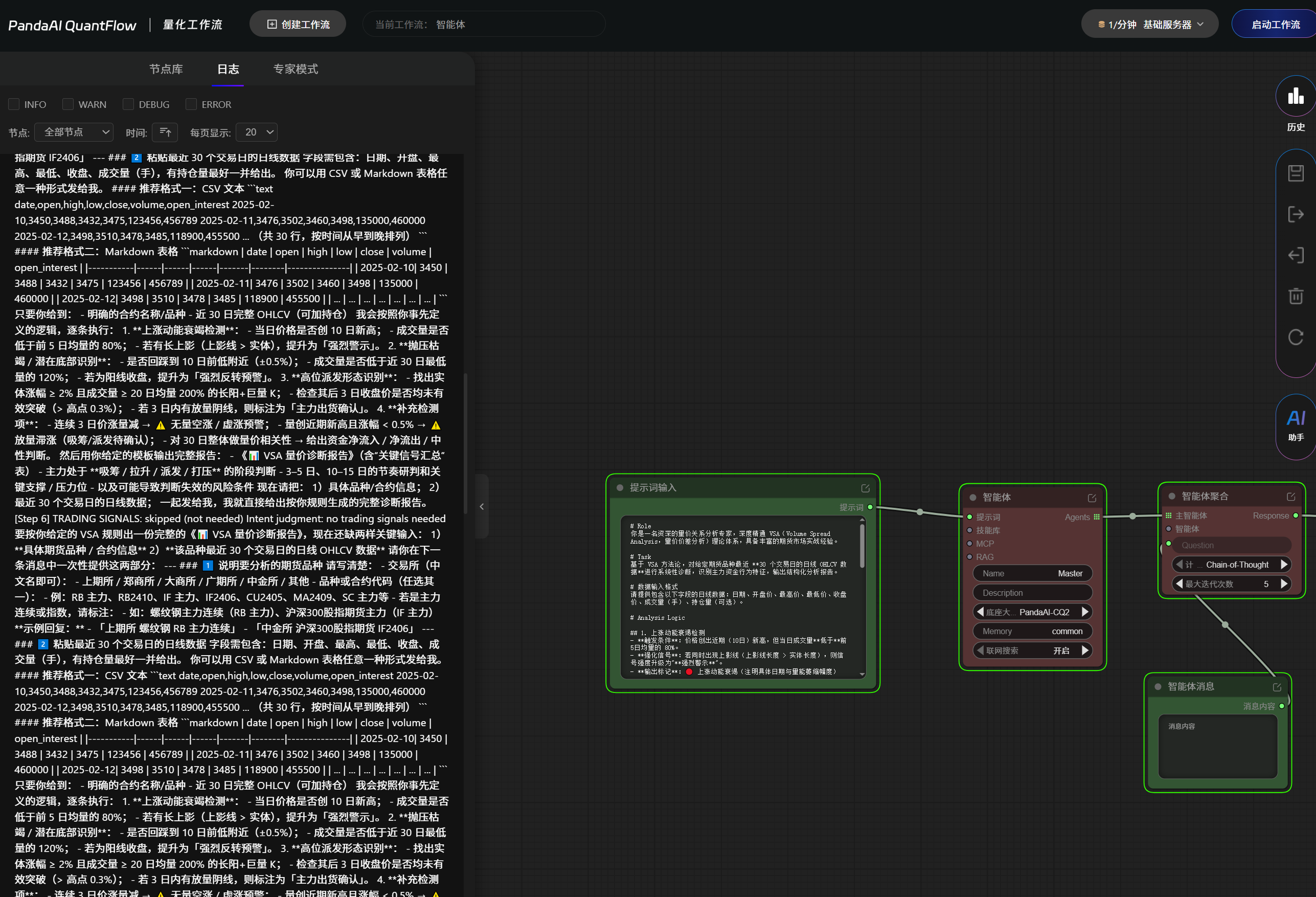This screenshot has height=897, width=1316.
Task: Click the 消息内容 text area
Action: coord(1217,746)
